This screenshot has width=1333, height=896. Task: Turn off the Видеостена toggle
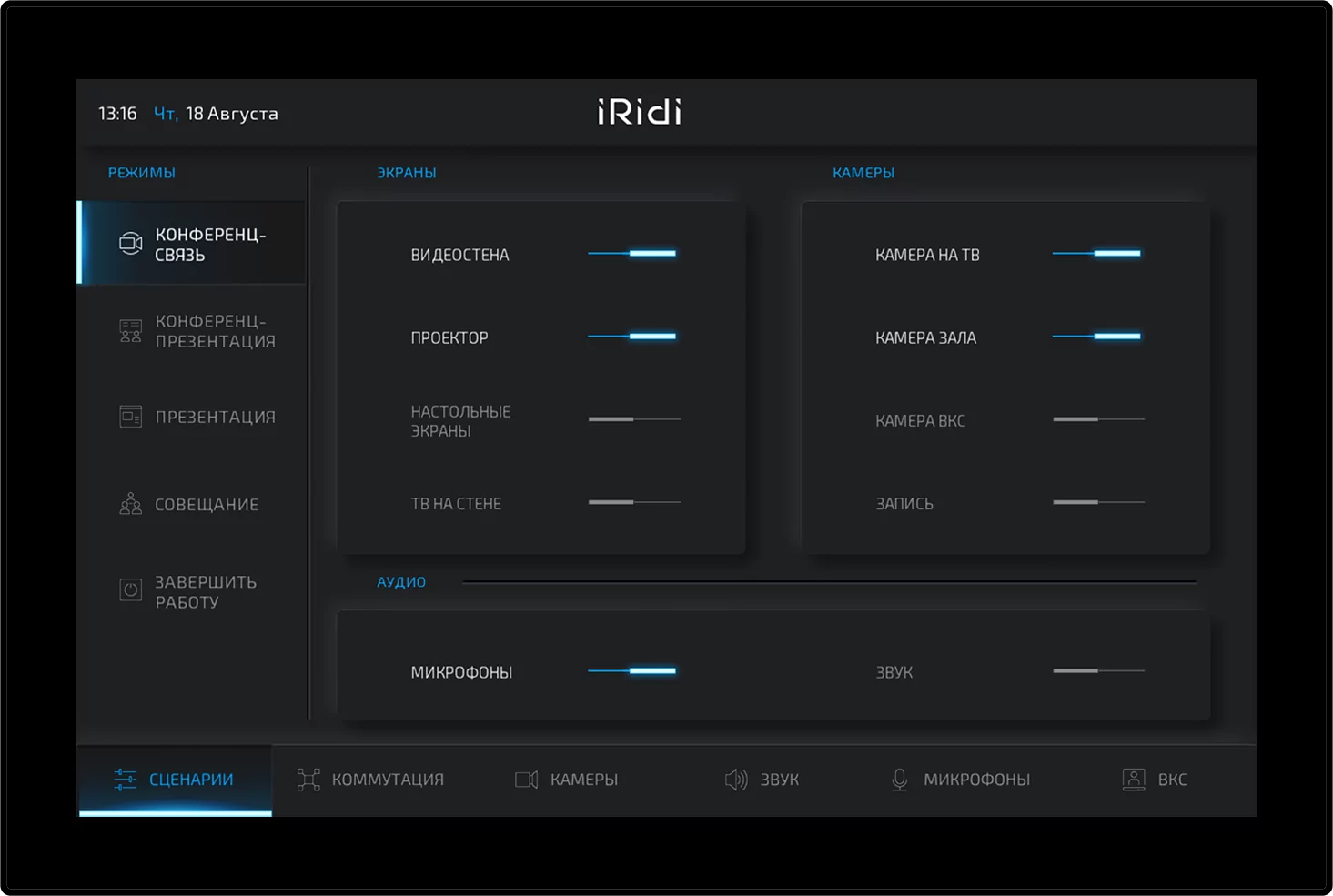click(x=632, y=254)
